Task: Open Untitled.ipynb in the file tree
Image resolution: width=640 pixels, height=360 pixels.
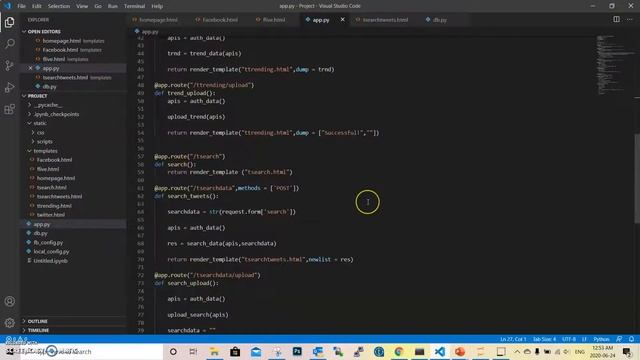Action: [x=51, y=260]
